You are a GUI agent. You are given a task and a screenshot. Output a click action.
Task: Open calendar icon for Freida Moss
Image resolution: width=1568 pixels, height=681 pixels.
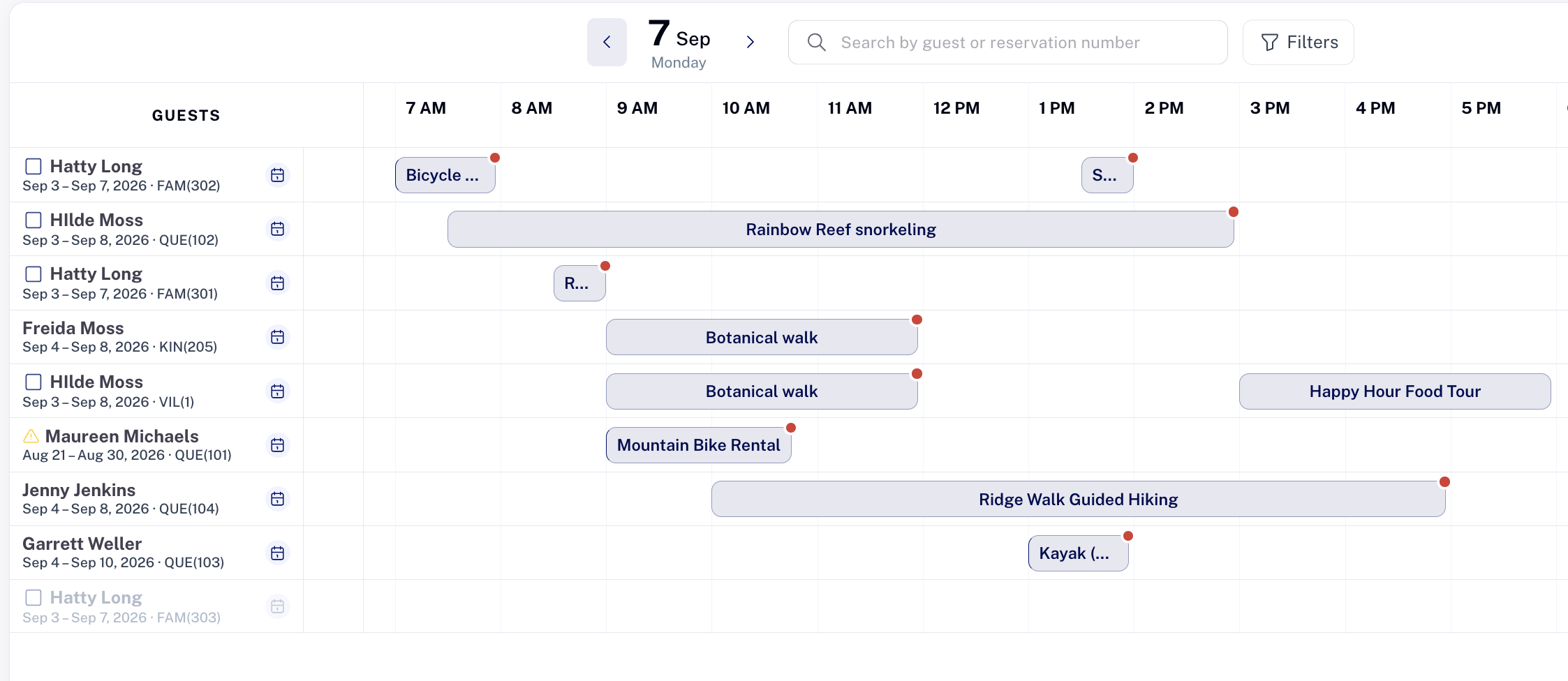(277, 337)
